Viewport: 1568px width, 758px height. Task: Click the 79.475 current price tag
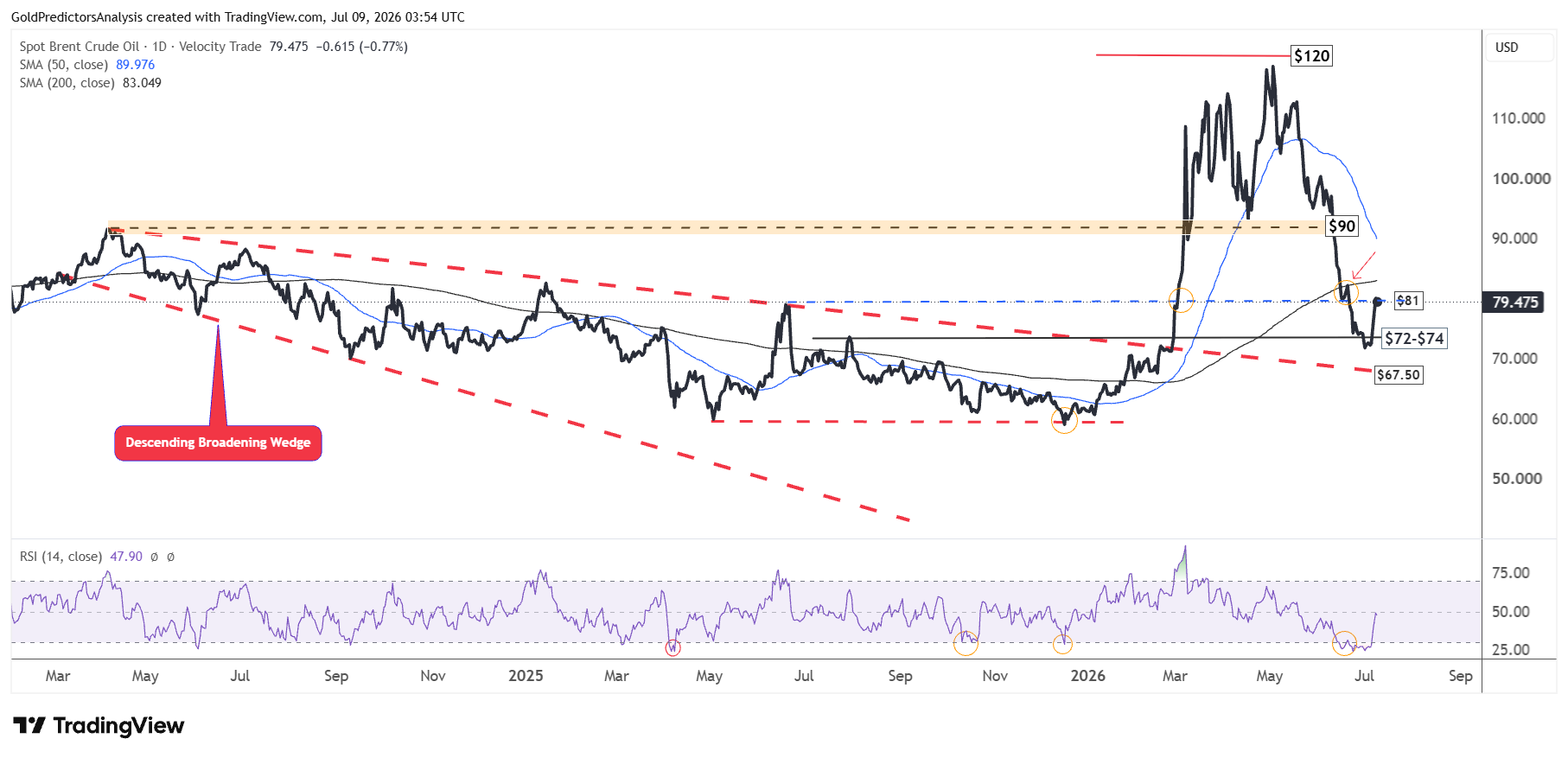(x=1514, y=303)
